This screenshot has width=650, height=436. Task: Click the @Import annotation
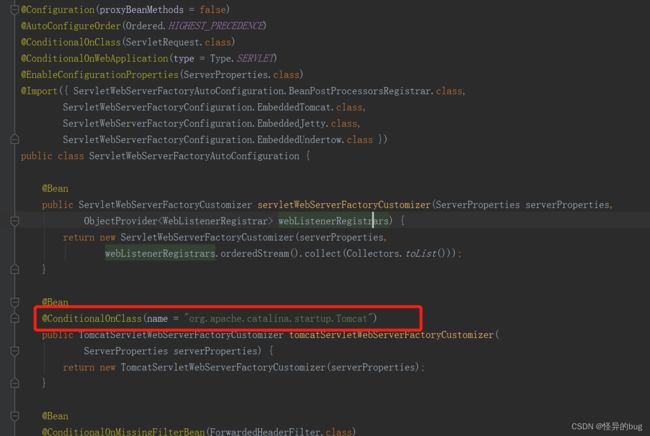click(x=39, y=91)
